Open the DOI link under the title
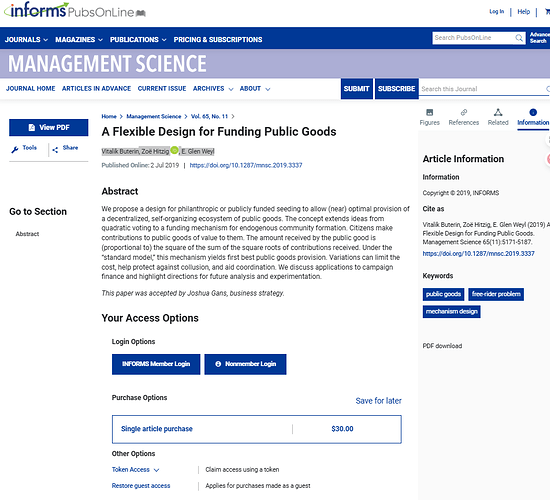The image size is (550, 500). point(246,165)
